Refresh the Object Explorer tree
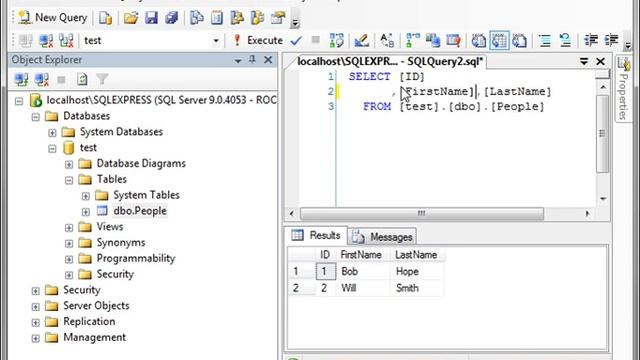 [x=82, y=79]
